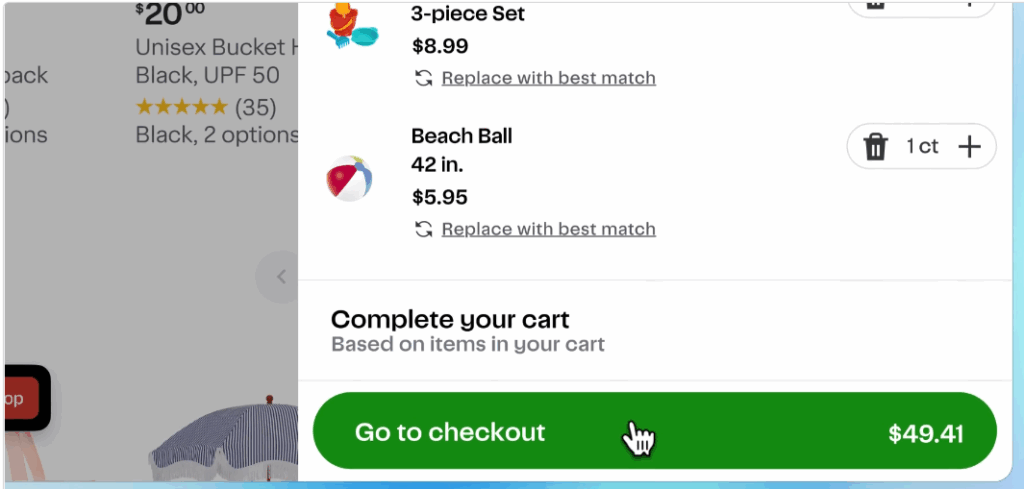Click the $49.41 cart total
This screenshot has width=1024, height=489.
click(925, 433)
